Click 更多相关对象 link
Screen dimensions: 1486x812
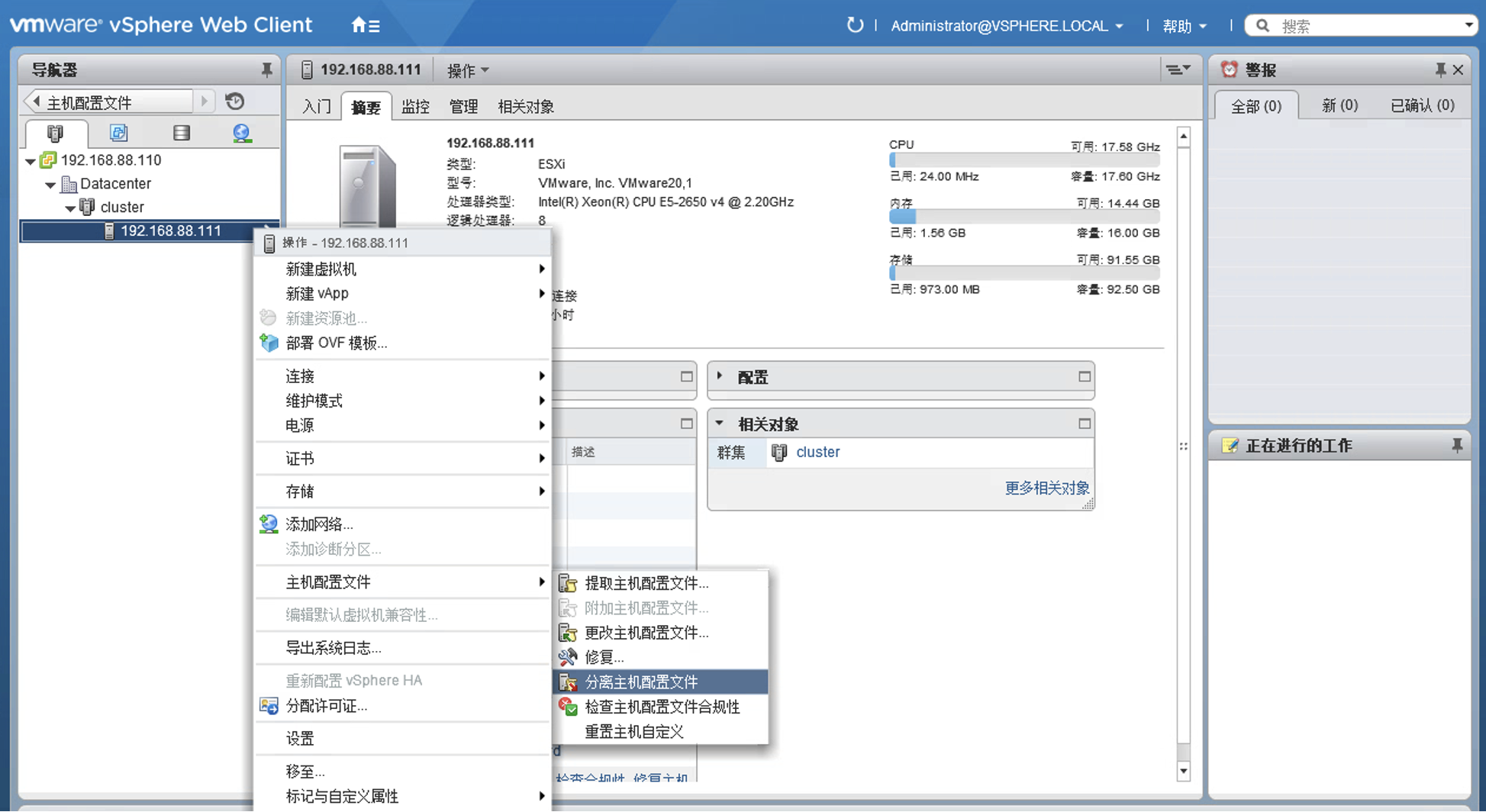click(x=1046, y=488)
